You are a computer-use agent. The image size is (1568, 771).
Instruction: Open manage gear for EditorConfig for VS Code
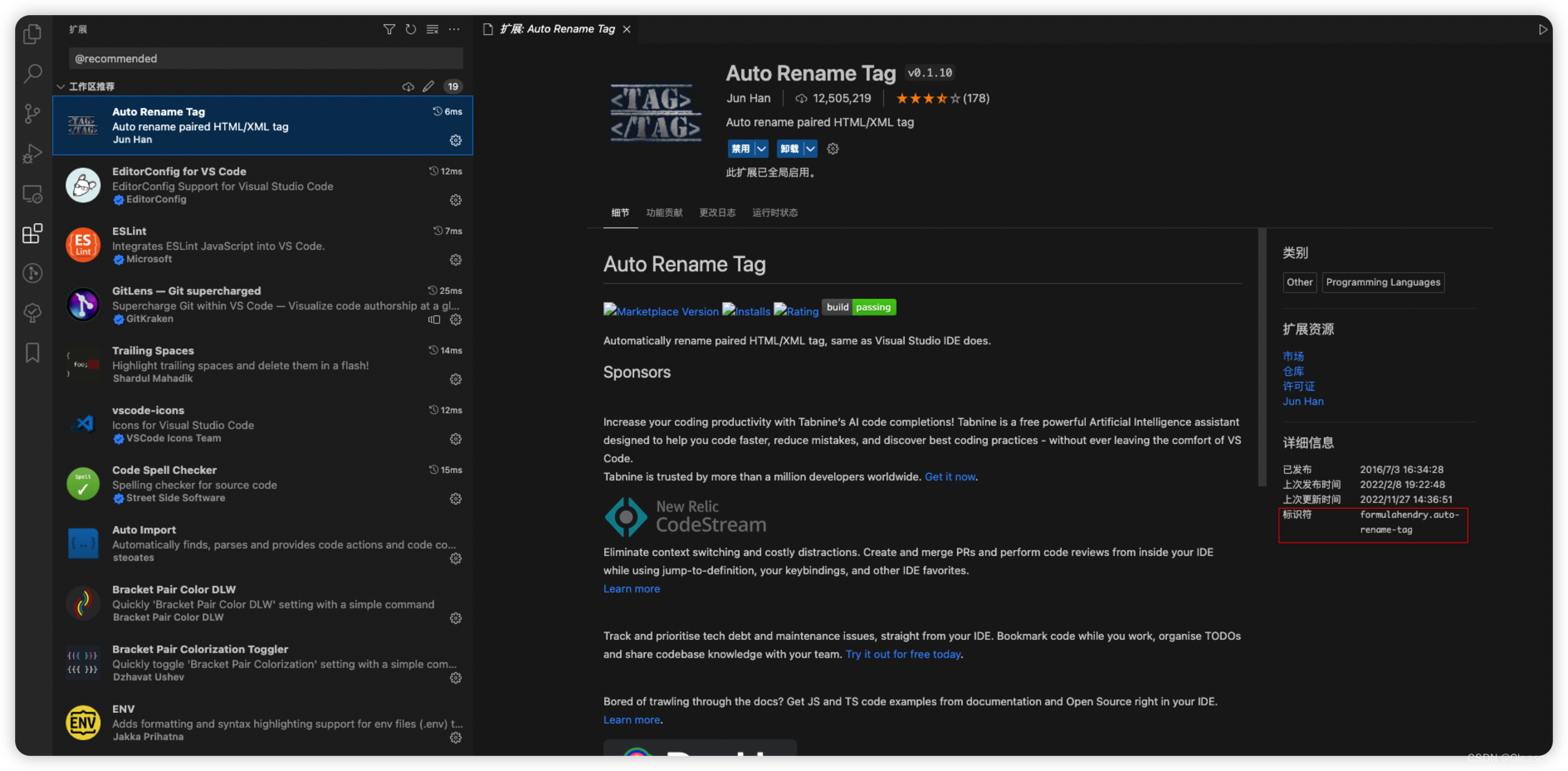[456, 200]
